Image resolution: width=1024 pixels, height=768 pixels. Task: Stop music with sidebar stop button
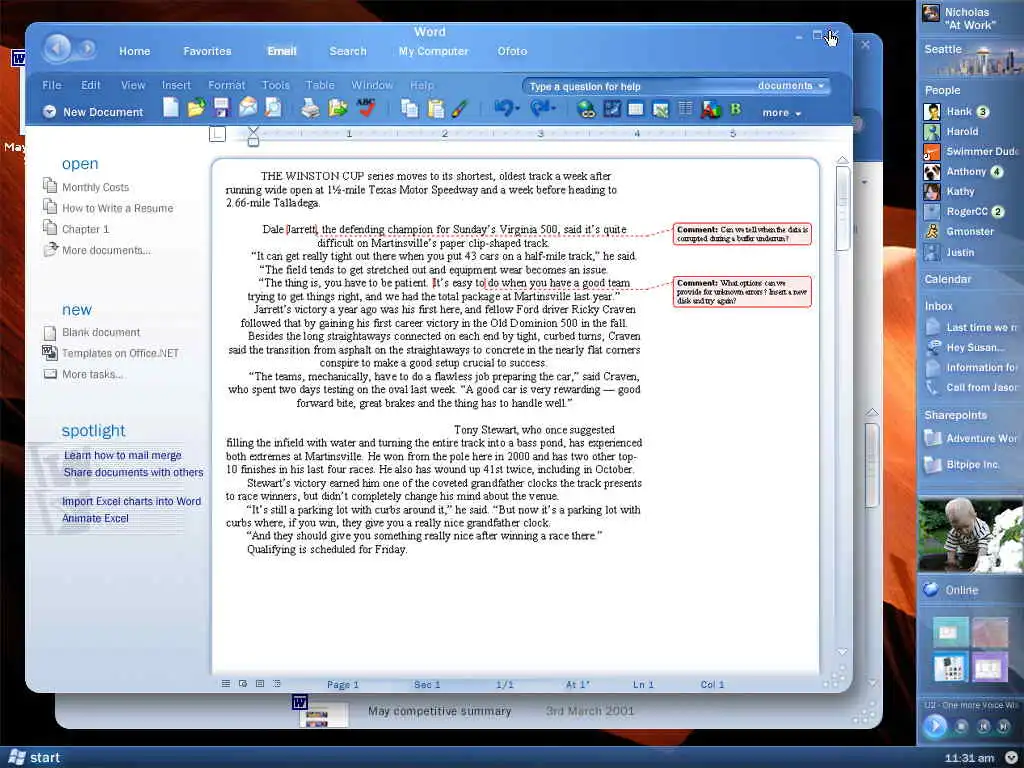(x=961, y=726)
